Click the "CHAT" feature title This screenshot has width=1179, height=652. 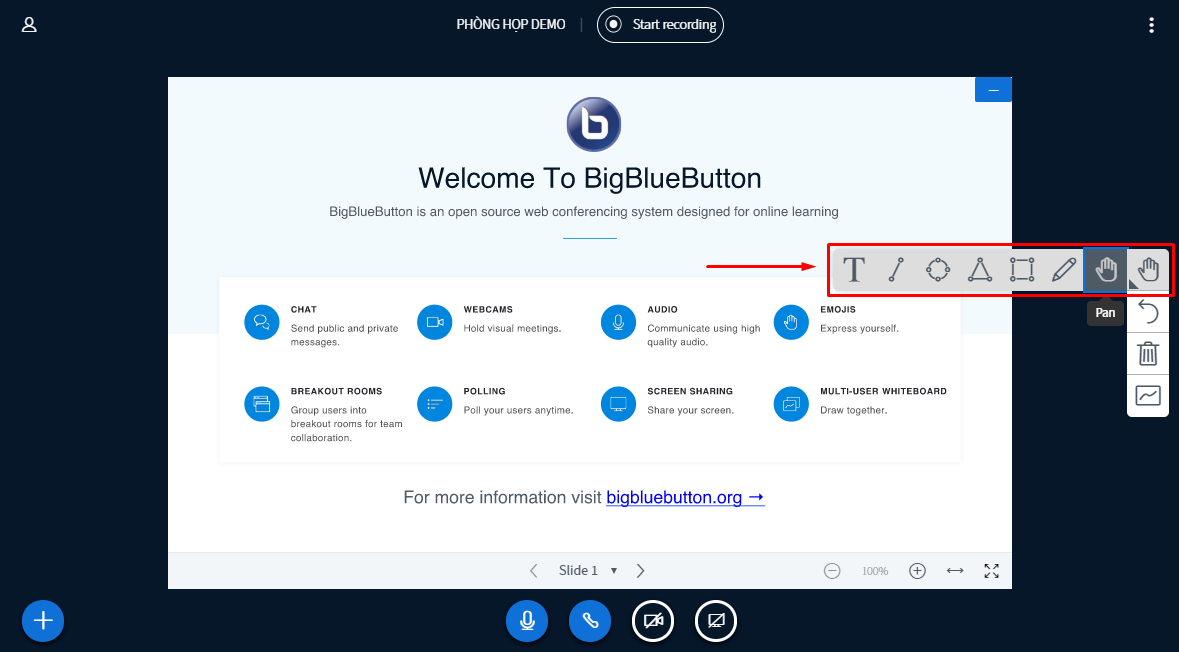(x=304, y=309)
